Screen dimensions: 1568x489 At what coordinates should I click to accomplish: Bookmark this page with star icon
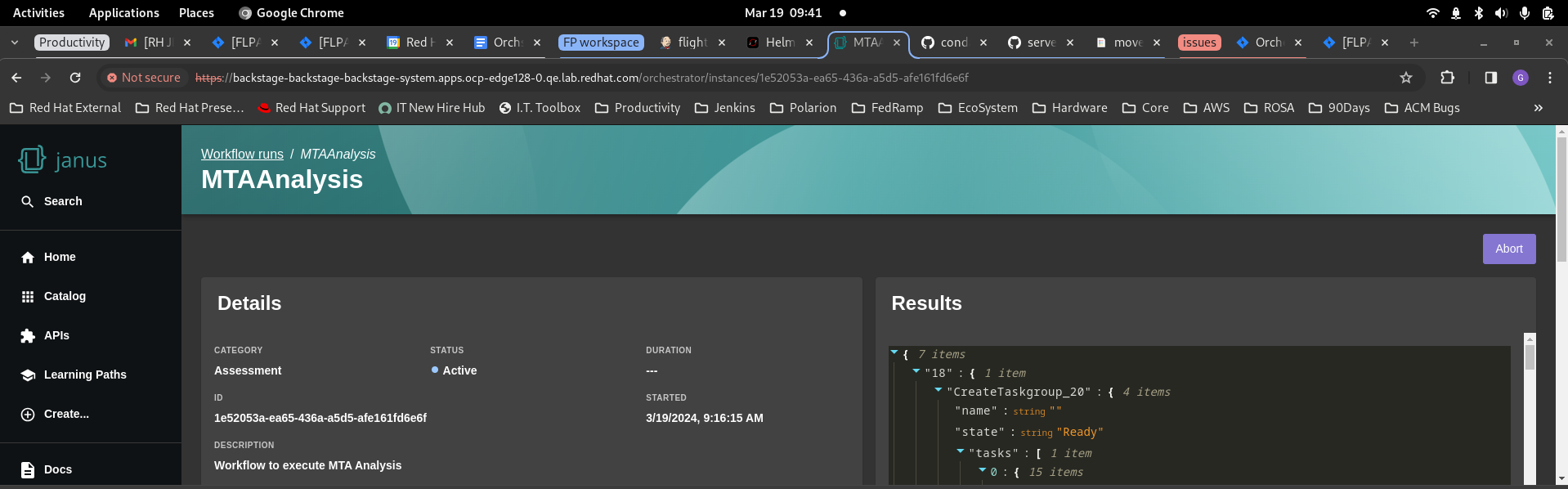[1406, 78]
